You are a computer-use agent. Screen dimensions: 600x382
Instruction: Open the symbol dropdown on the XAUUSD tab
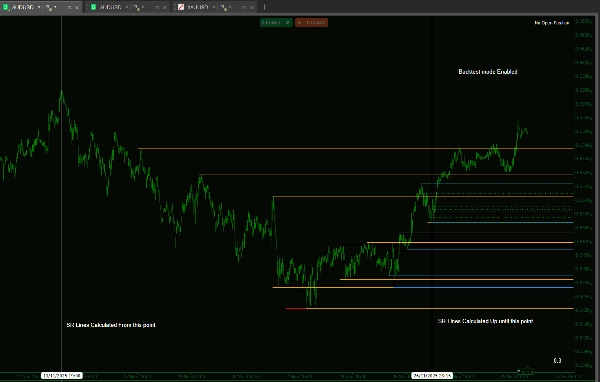click(x=214, y=7)
